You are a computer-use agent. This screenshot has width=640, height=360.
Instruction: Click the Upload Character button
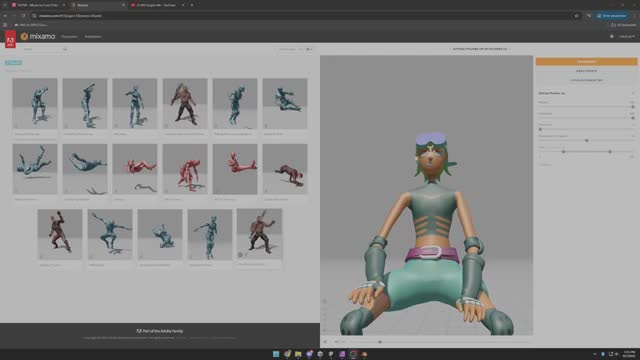coord(587,80)
